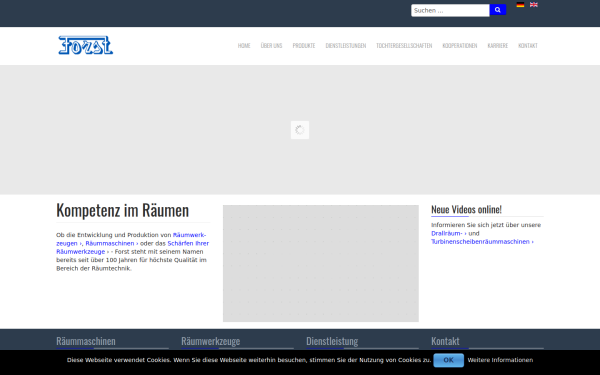Viewport: 600px width, 375px height.
Task: Click the Räummaschinen footer heading
Action: point(86,341)
